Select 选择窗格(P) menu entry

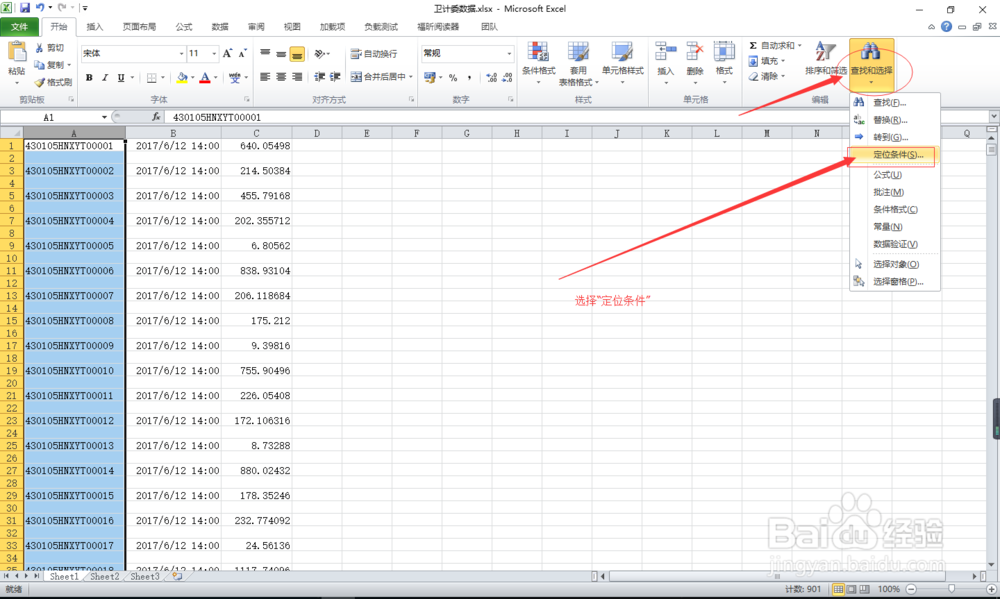(894, 281)
